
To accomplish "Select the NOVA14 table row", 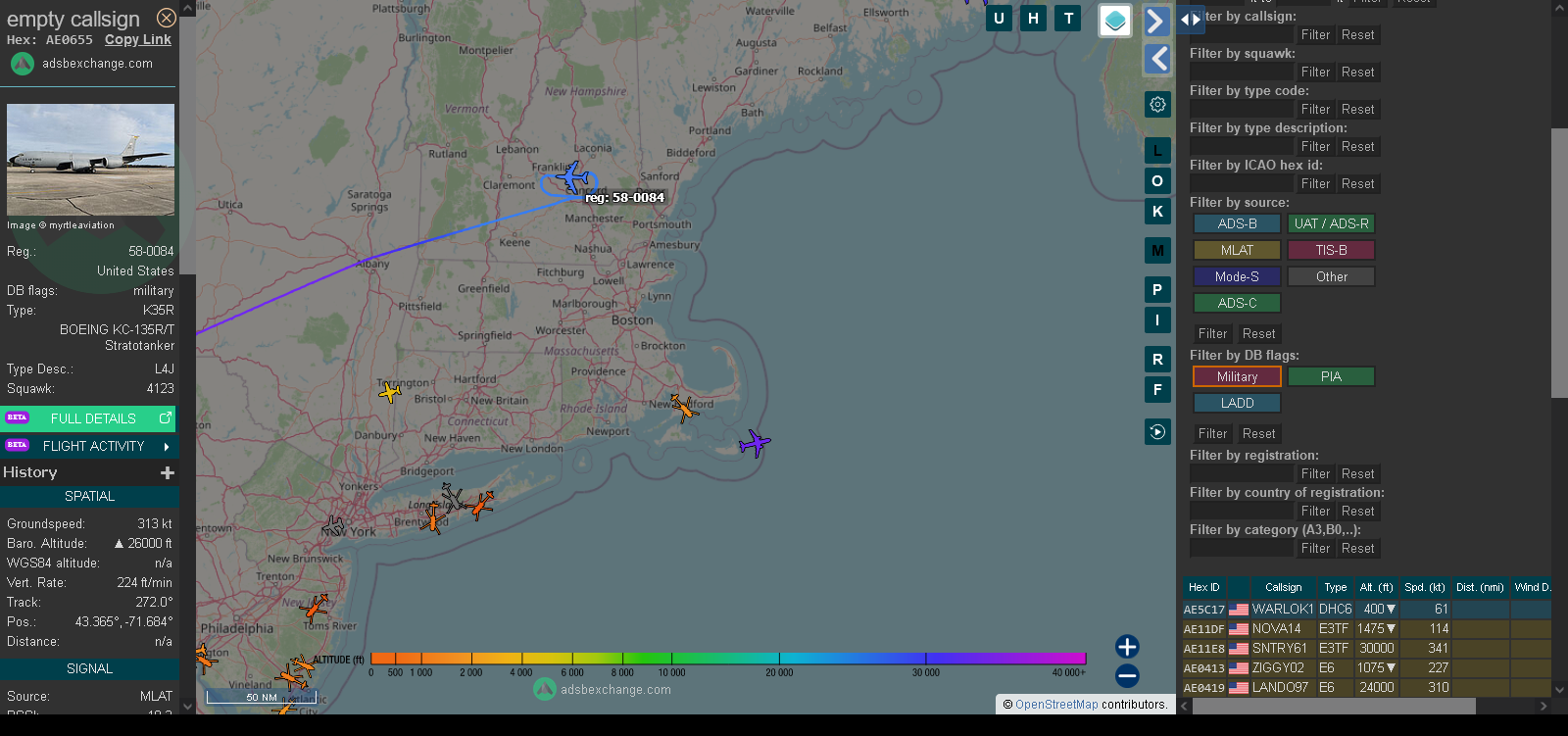I will click(1367, 628).
